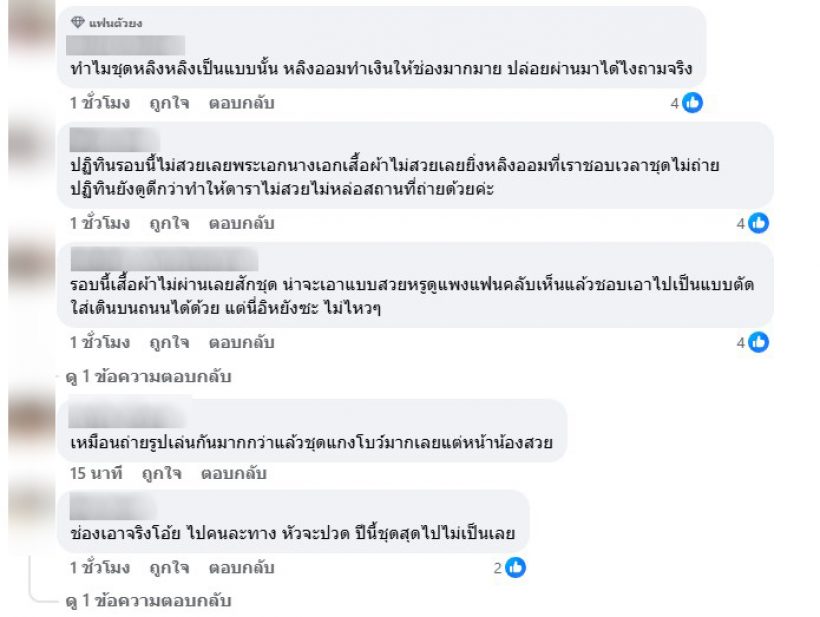Toggle ถูกใจ on the 'ปฏิทินรอบนี้ไม่สวยเลย' comment

coord(169,223)
